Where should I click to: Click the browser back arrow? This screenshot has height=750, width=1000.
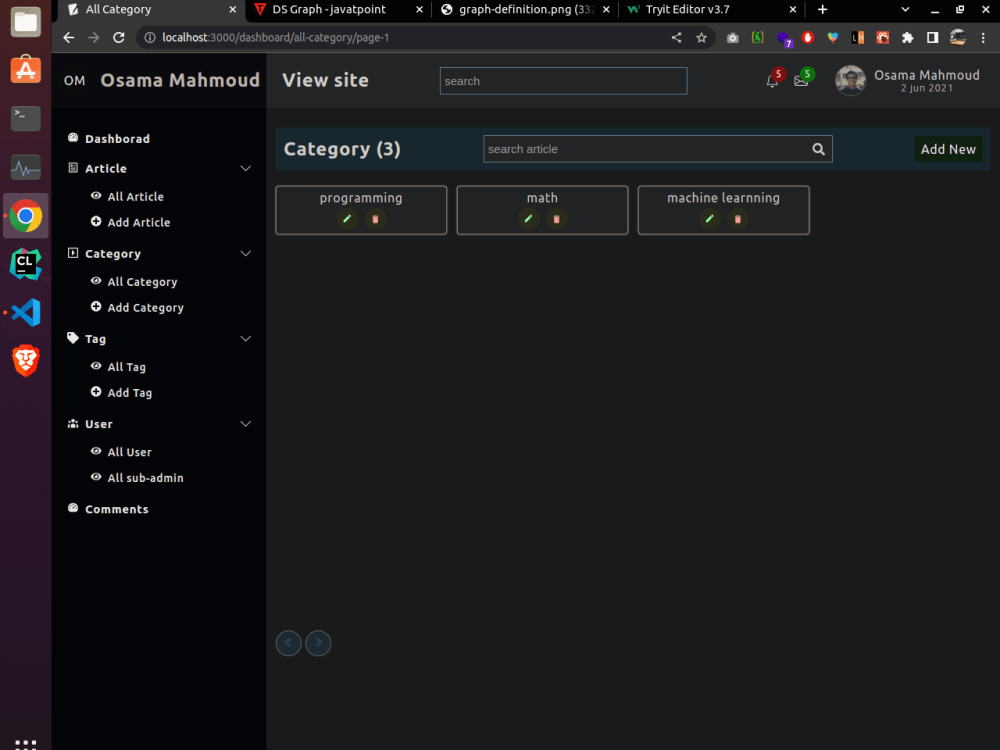[68, 38]
